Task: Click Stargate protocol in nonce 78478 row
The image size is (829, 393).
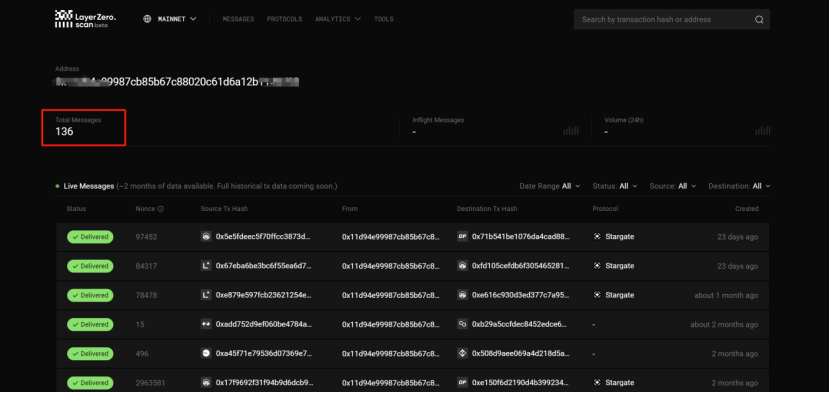Action: (614, 295)
